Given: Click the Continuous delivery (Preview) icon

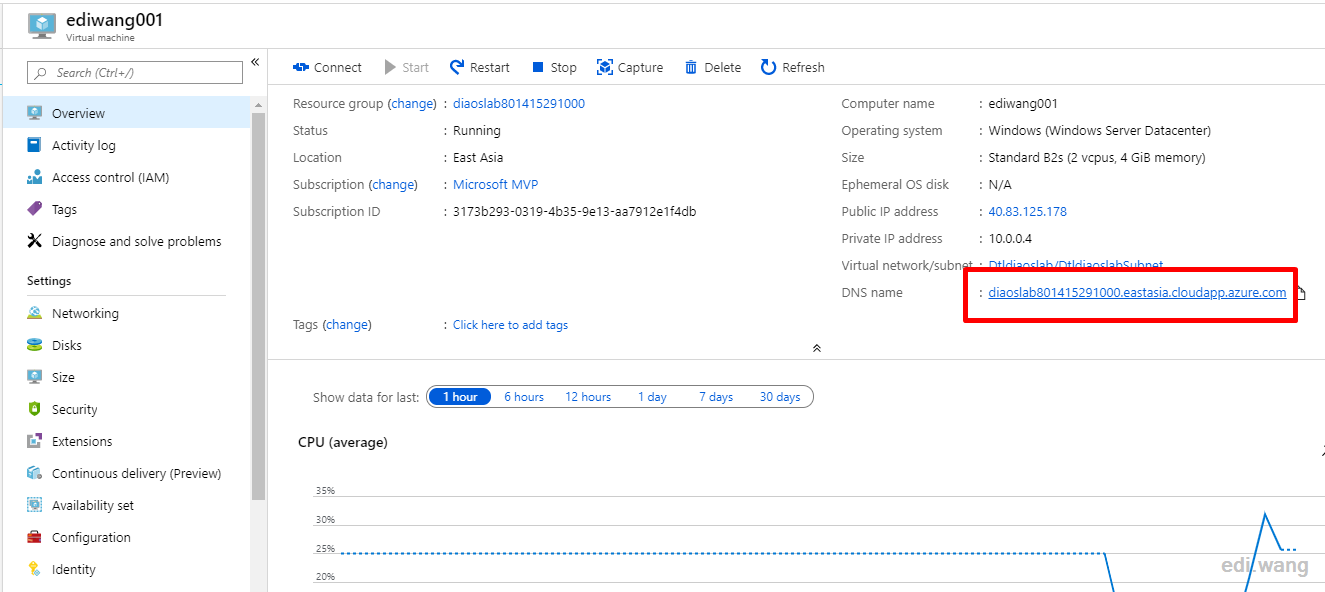Looking at the screenshot, I should pyautogui.click(x=35, y=473).
